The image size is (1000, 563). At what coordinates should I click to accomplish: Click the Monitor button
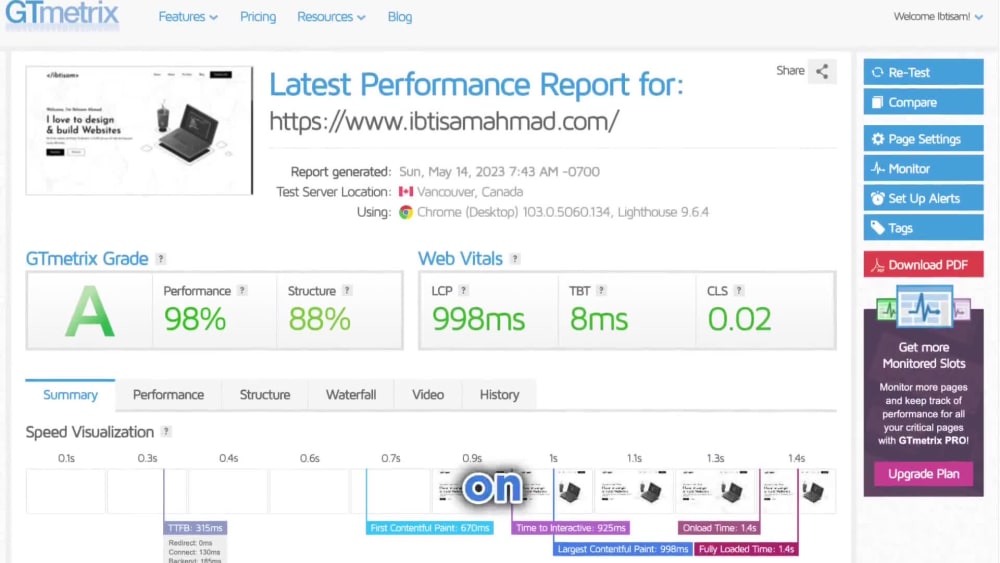pyautogui.click(x=923, y=168)
